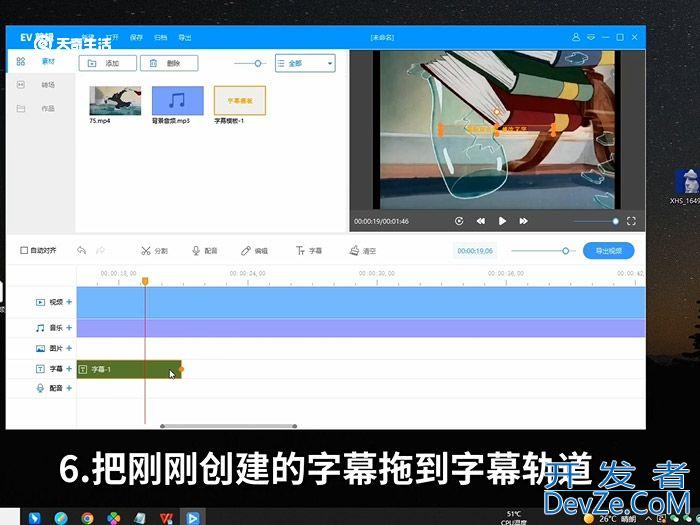Click the orange playhead marker on ruler
Image resolution: width=700 pixels, height=525 pixels.
coord(145,281)
